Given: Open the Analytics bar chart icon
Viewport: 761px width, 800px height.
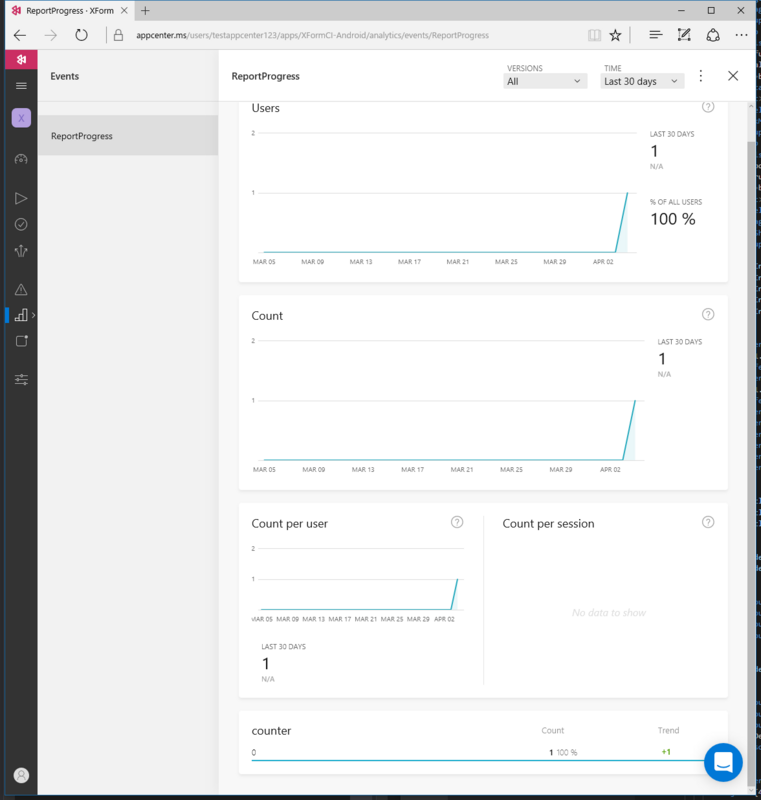Looking at the screenshot, I should pos(21,315).
